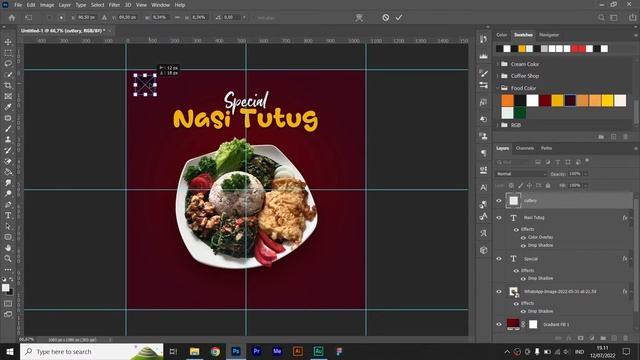Toggle Drop Shadow on Nasi Tutug layer
Image resolution: width=640 pixels, height=360 pixels.
[x=523, y=246]
